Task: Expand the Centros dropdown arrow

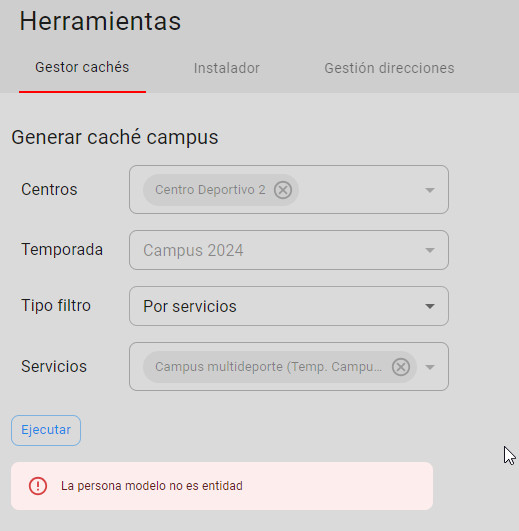Action: 430,190
